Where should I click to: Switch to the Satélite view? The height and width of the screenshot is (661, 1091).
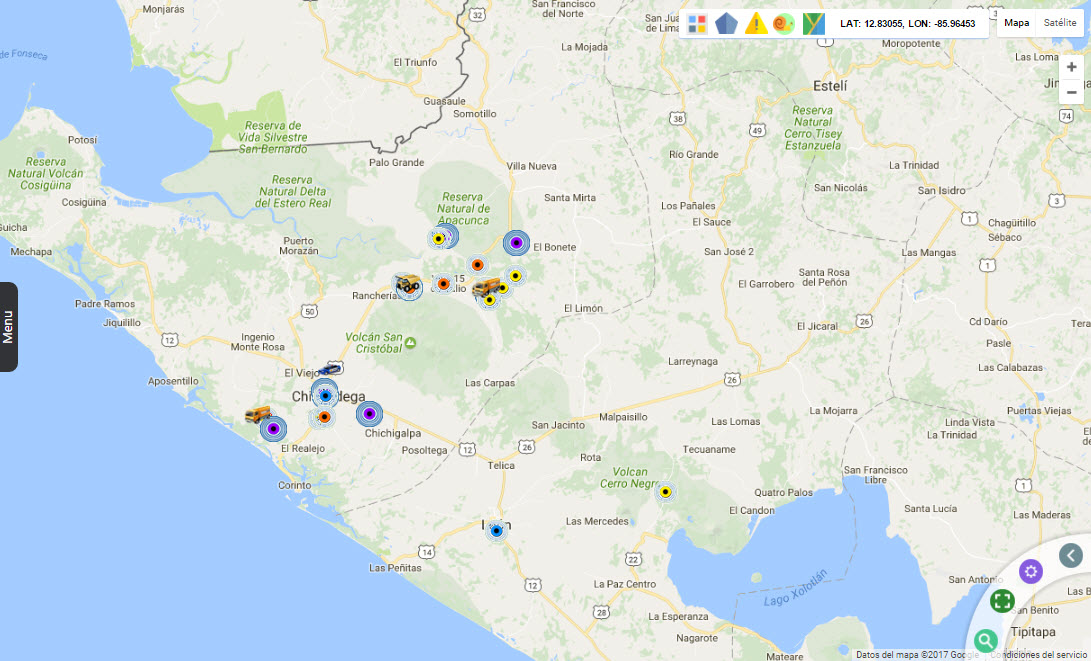pos(1060,23)
